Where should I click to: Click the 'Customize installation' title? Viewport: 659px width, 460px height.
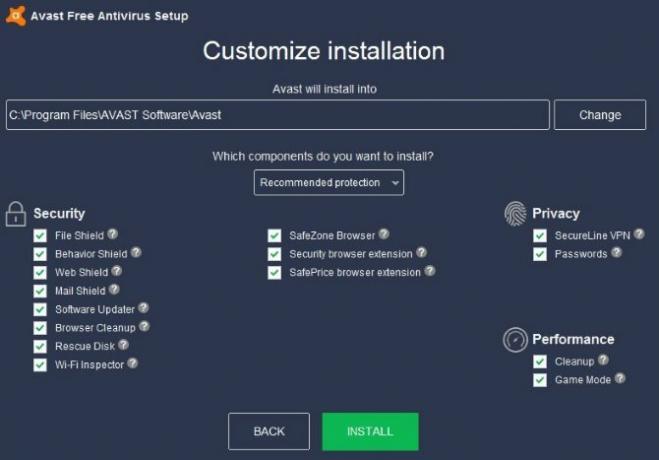click(x=324, y=51)
